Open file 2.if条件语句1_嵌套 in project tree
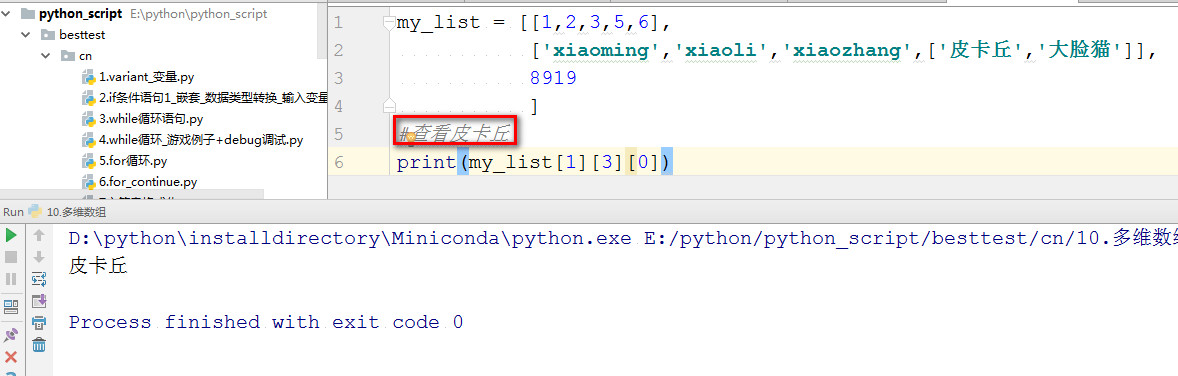This screenshot has height=376, width=1178. 213,98
